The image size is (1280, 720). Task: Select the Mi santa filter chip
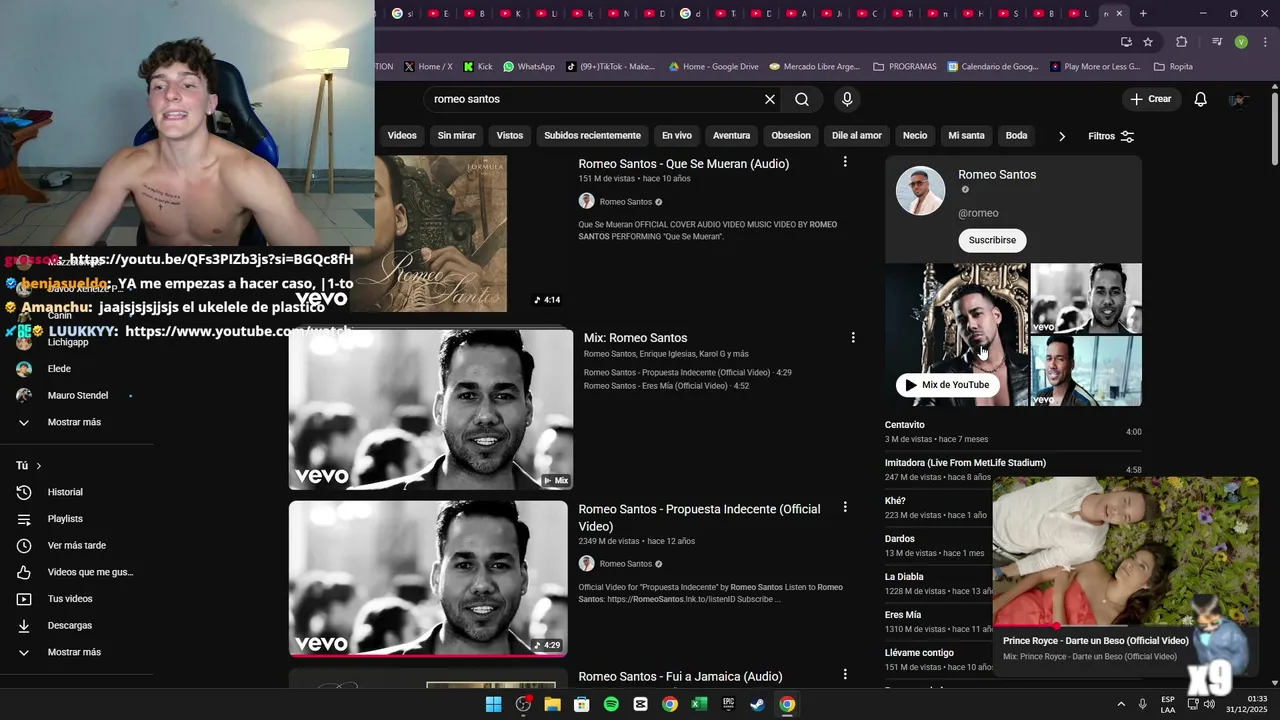point(966,135)
